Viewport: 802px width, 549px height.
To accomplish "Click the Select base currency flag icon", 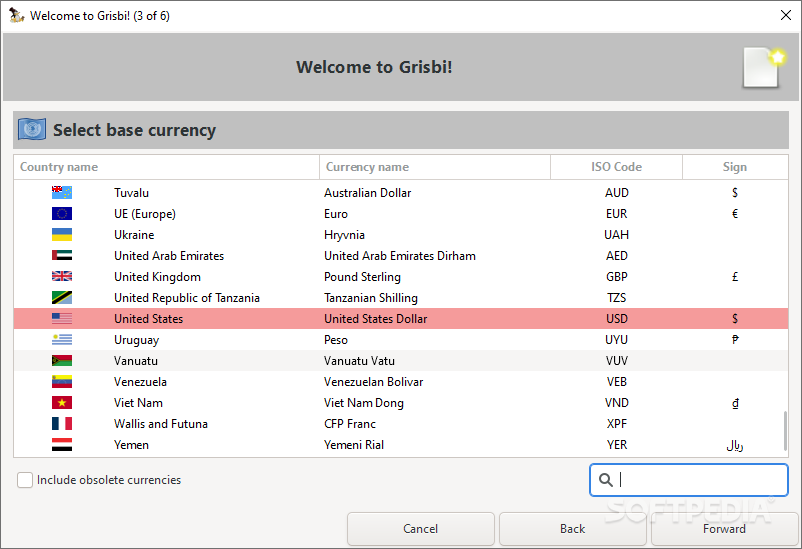I will point(32,129).
